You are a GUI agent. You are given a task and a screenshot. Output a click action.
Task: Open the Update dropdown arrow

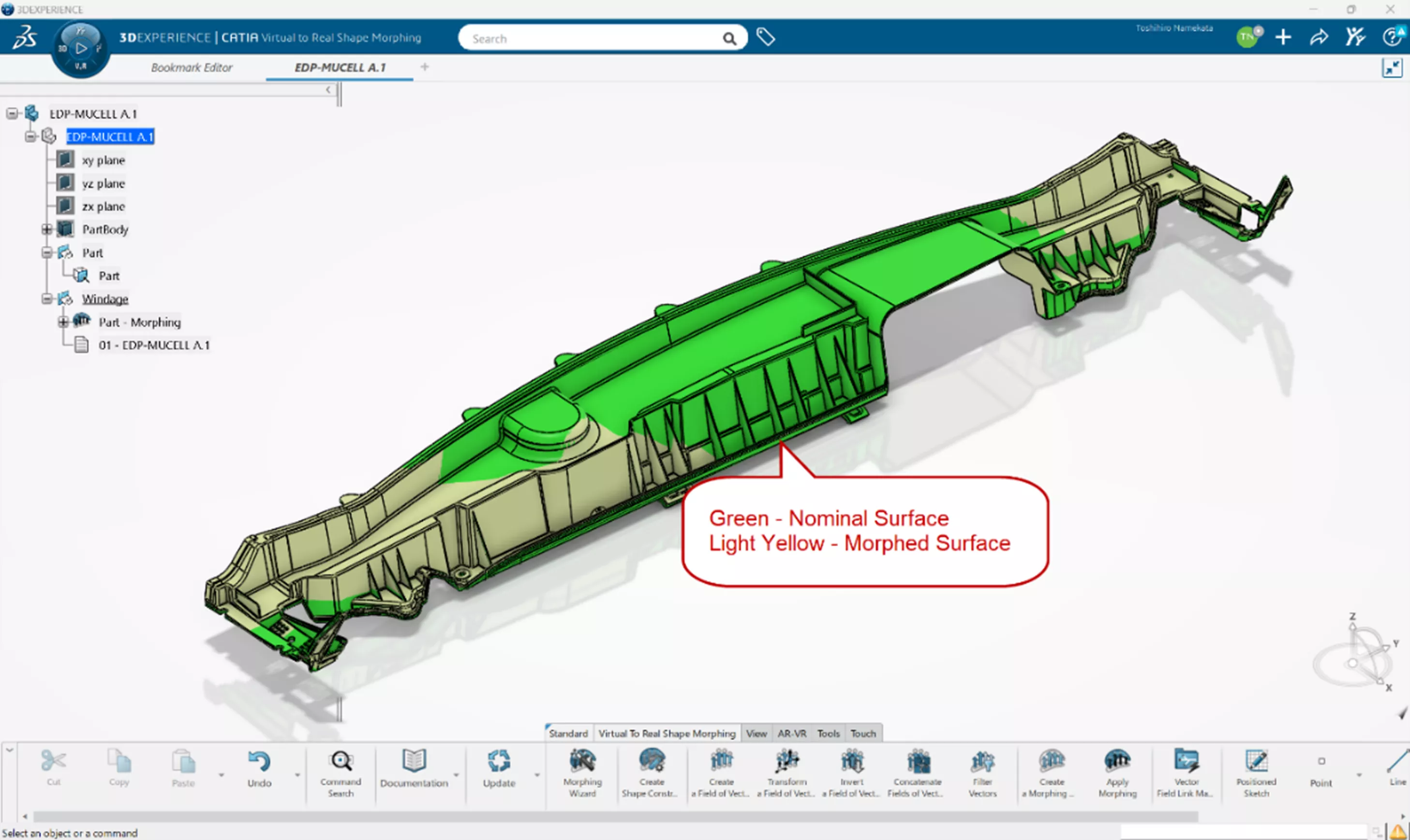[x=536, y=775]
